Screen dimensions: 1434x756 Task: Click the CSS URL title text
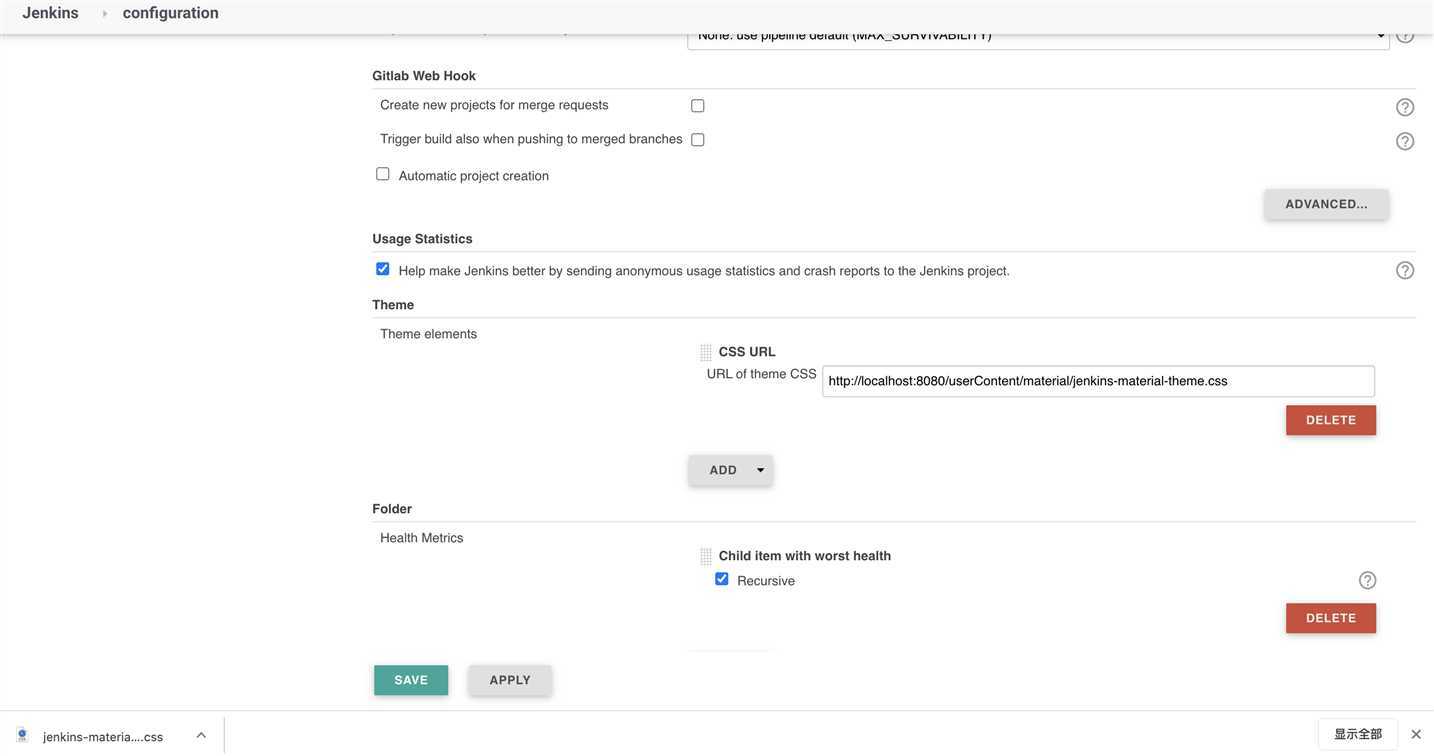pyautogui.click(x=747, y=352)
